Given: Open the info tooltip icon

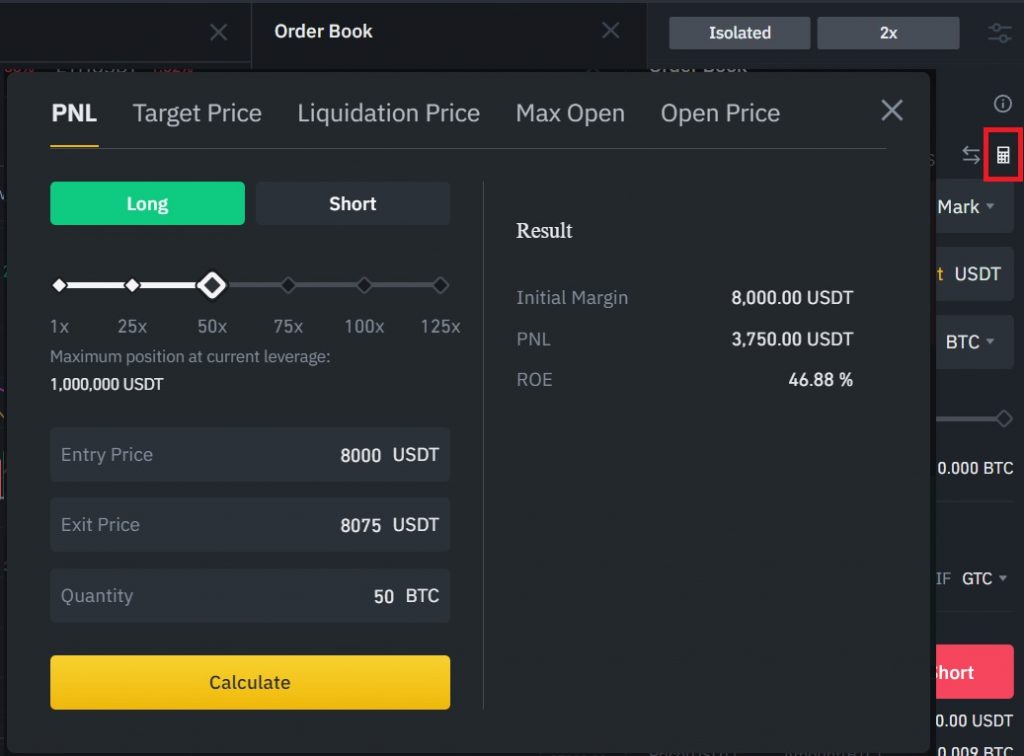Looking at the screenshot, I should 1002,103.
